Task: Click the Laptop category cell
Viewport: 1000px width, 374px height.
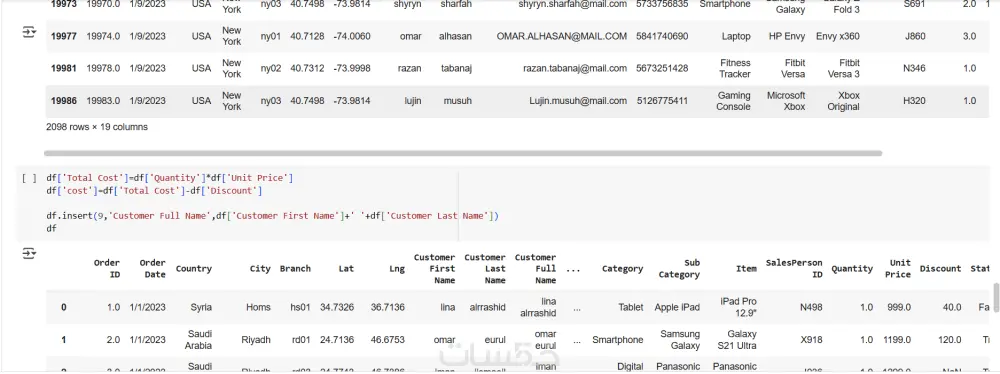Action: pos(736,36)
